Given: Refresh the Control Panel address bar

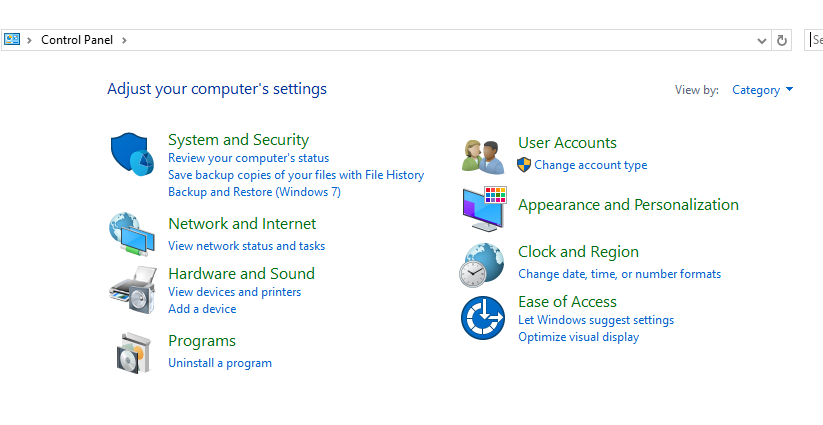Looking at the screenshot, I should point(782,40).
